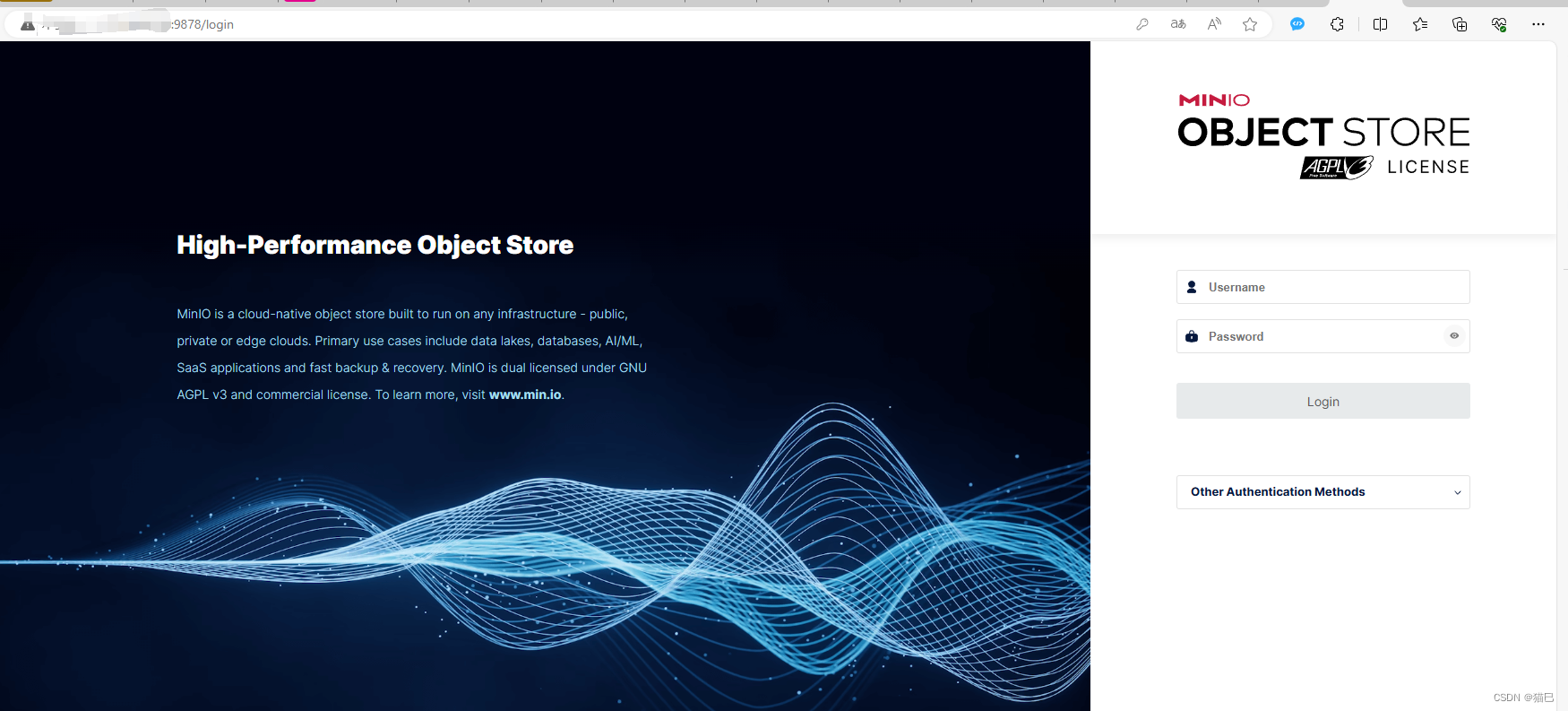The image size is (1568, 711).
Task: Open browser essentials heart icon
Action: pos(1499,24)
